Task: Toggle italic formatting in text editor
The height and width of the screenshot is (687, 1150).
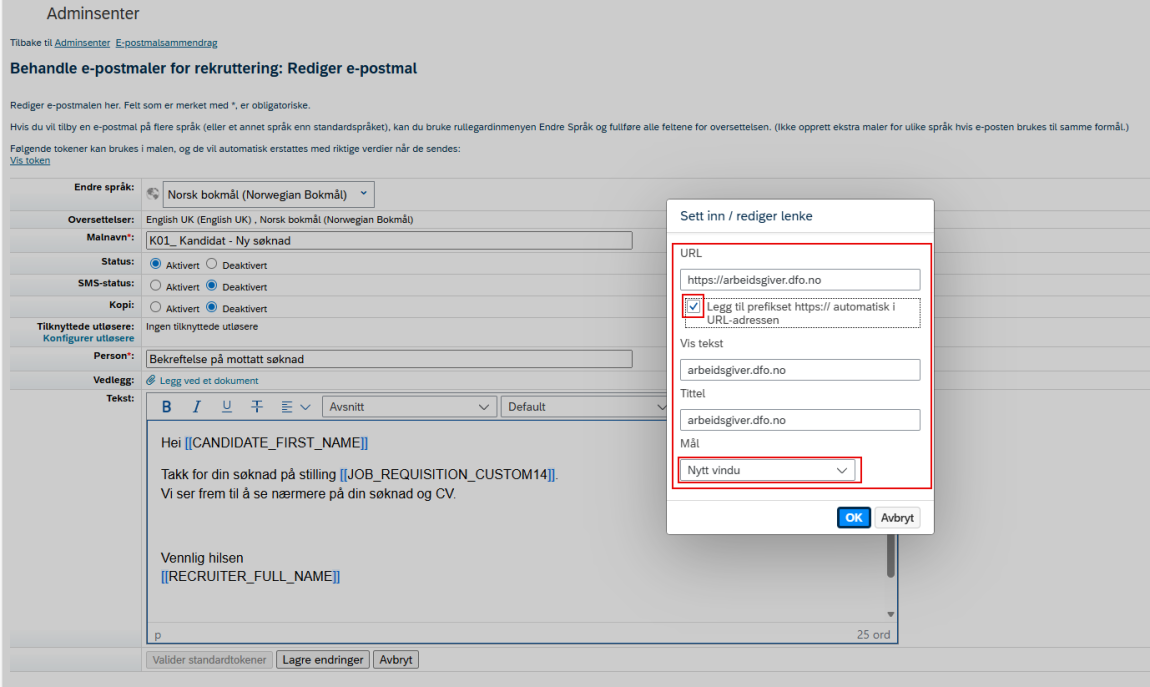Action: pos(196,407)
